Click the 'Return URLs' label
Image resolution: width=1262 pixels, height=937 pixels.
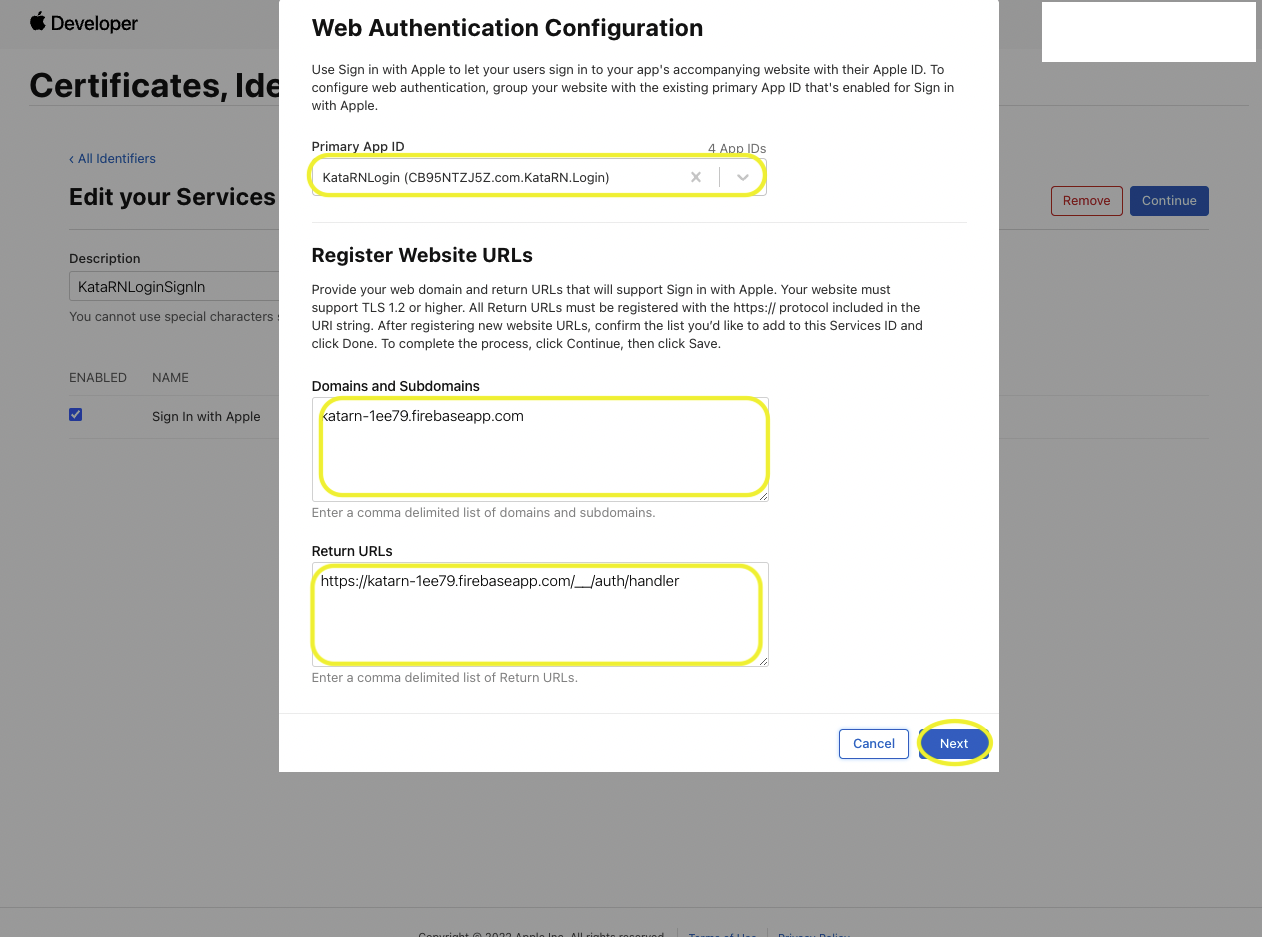(x=352, y=551)
